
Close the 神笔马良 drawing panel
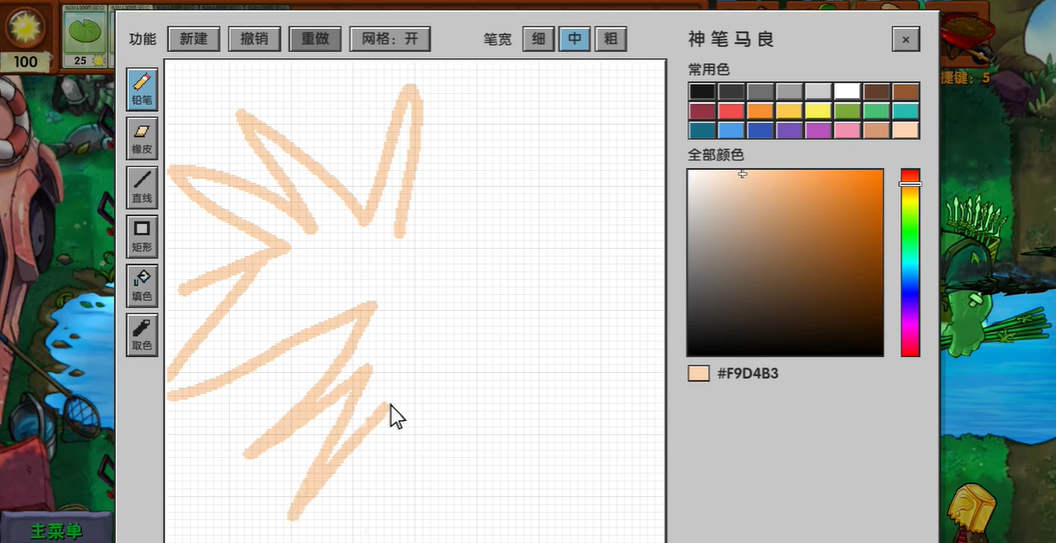[906, 39]
